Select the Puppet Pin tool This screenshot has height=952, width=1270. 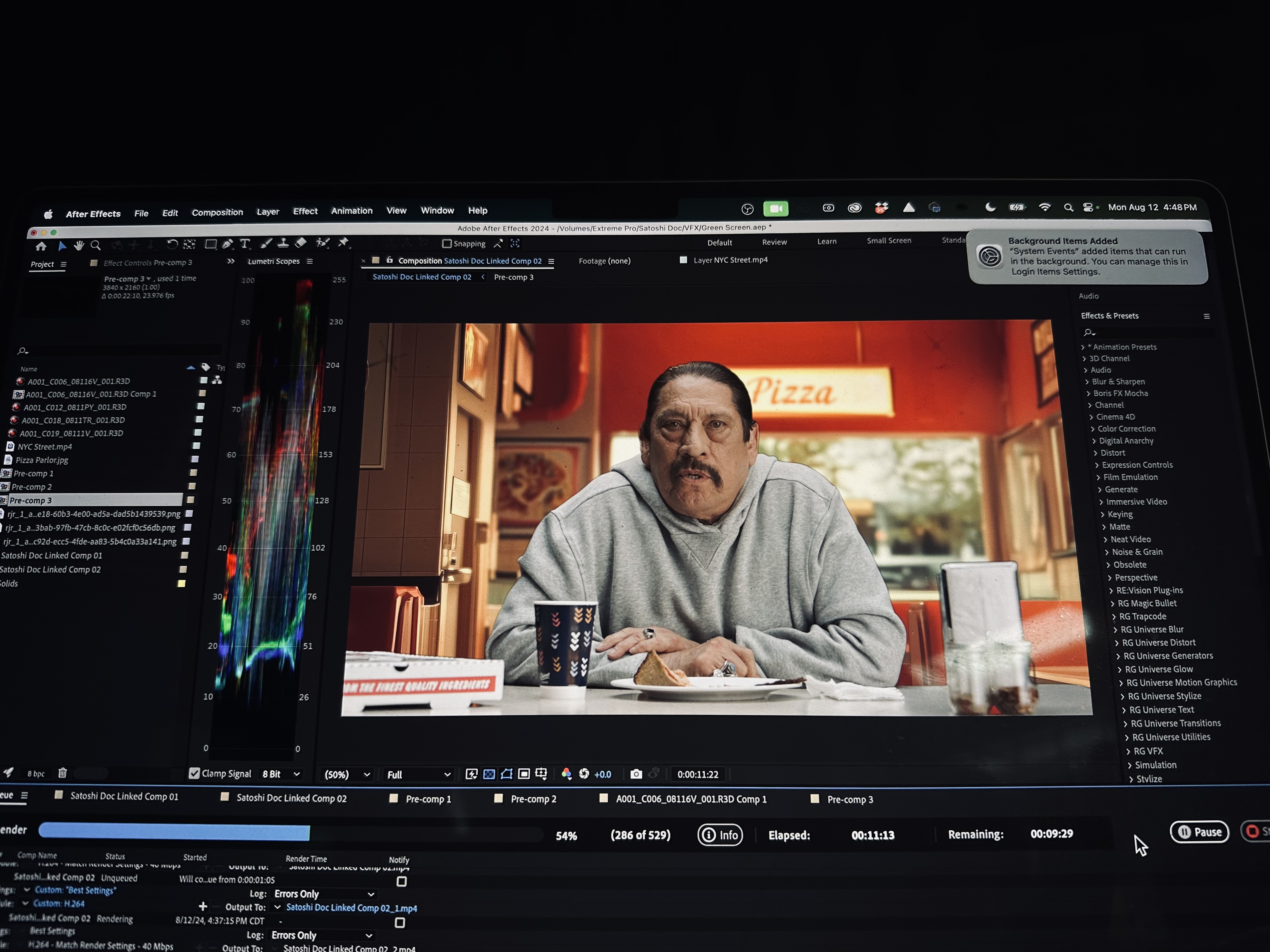(343, 243)
